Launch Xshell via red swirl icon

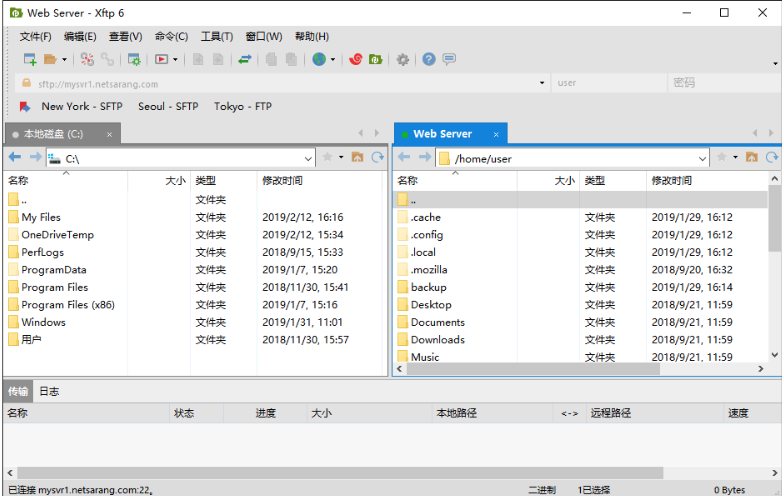pos(356,59)
